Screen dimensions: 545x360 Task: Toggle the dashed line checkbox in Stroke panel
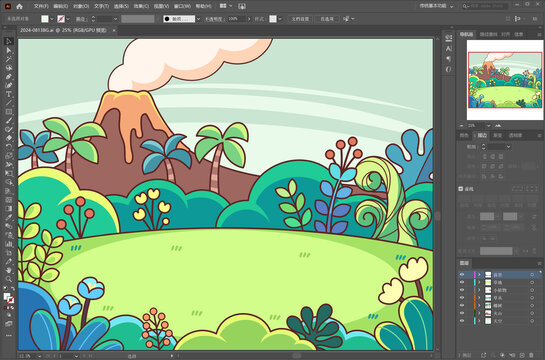[461, 189]
